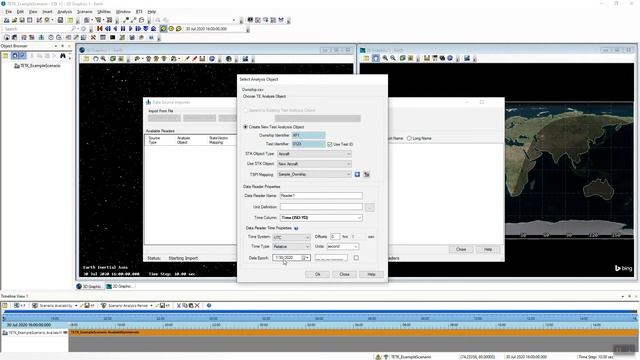Open Scenario Analysis Period dropdown in timeline
This screenshot has width=640, height=360.
(151, 305)
